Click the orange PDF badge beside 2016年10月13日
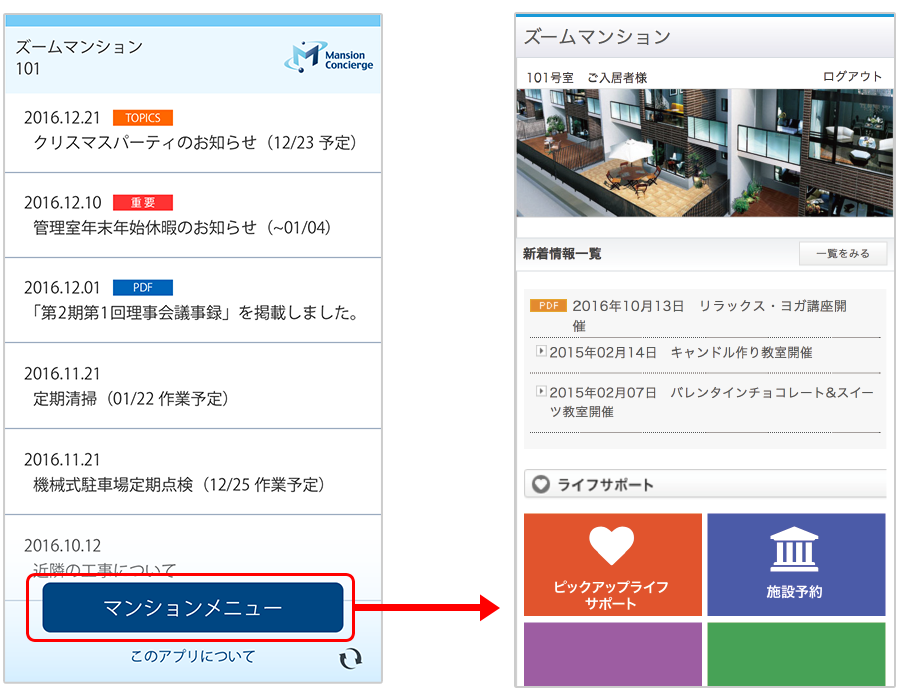Image resolution: width=900 pixels, height=700 pixels. pyautogui.click(x=548, y=306)
